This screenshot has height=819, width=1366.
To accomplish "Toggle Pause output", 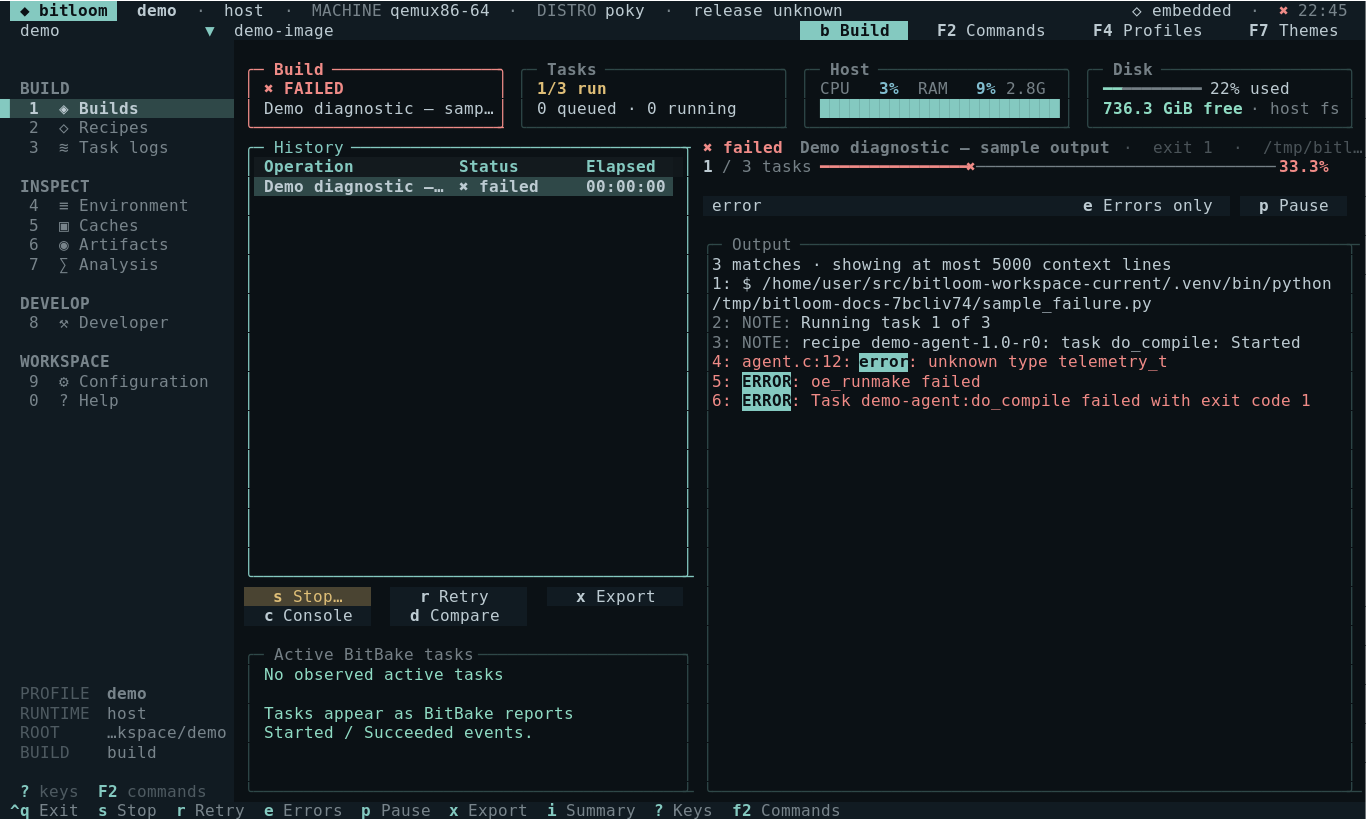I will pos(1293,206).
